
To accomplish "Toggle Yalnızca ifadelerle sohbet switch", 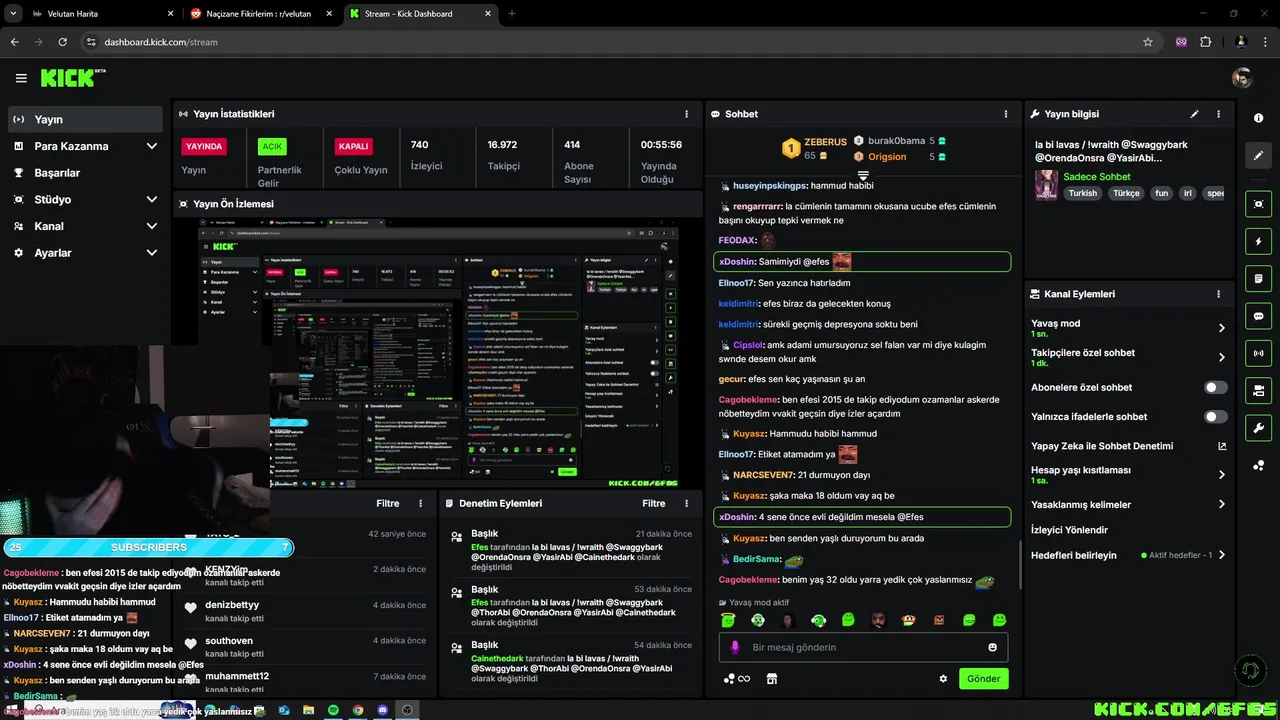I will point(1216,416).
